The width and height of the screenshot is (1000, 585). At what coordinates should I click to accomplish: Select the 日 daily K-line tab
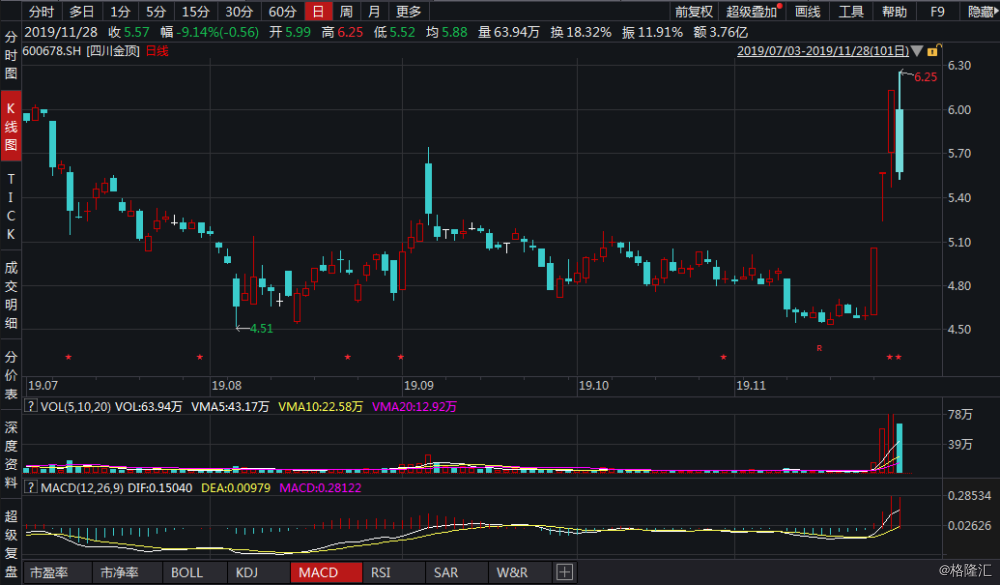[318, 11]
